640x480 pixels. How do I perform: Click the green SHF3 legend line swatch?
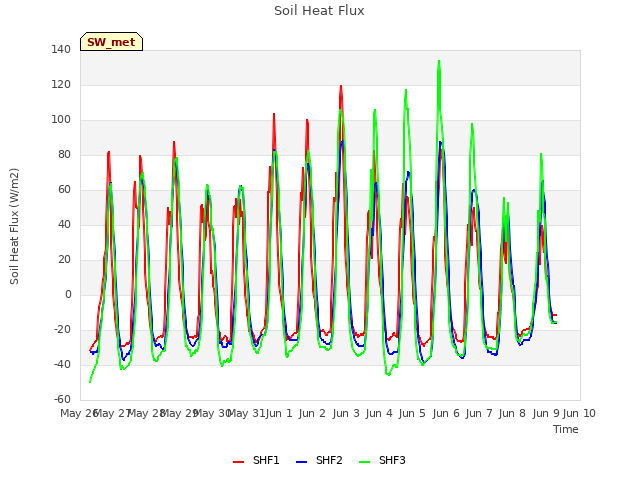(x=364, y=462)
